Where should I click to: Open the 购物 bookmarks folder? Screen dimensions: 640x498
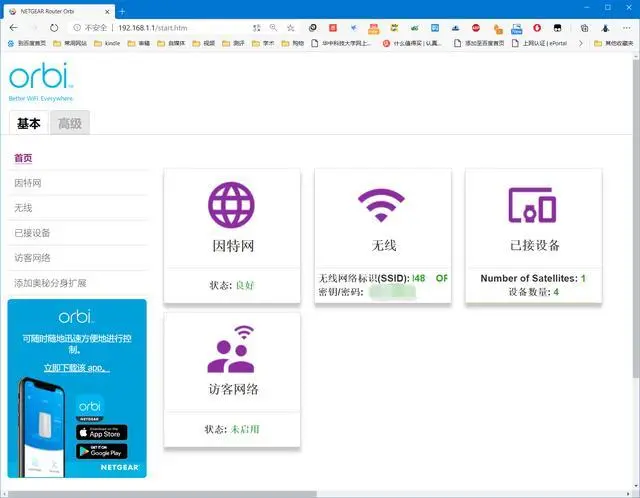(x=293, y=43)
